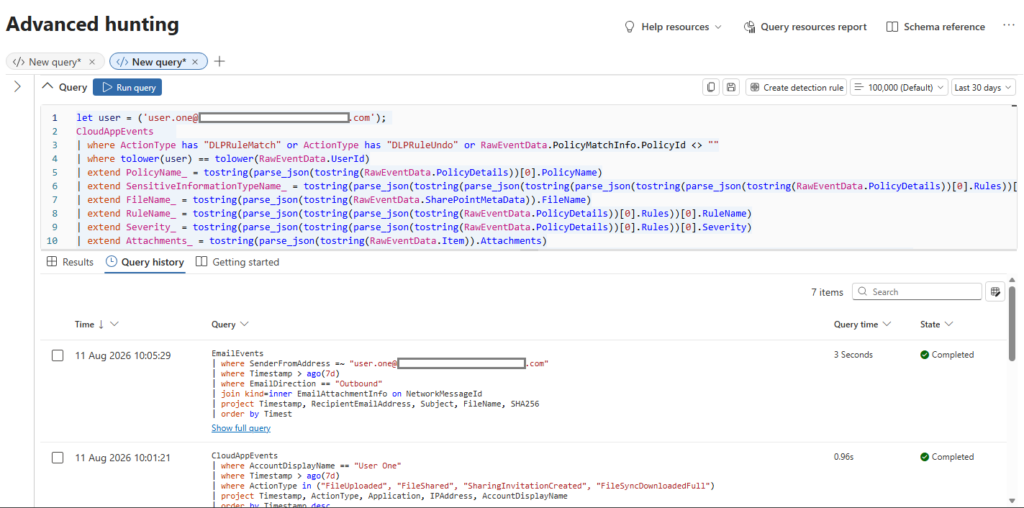
Task: Click the Query resources report icon
Action: (750, 27)
